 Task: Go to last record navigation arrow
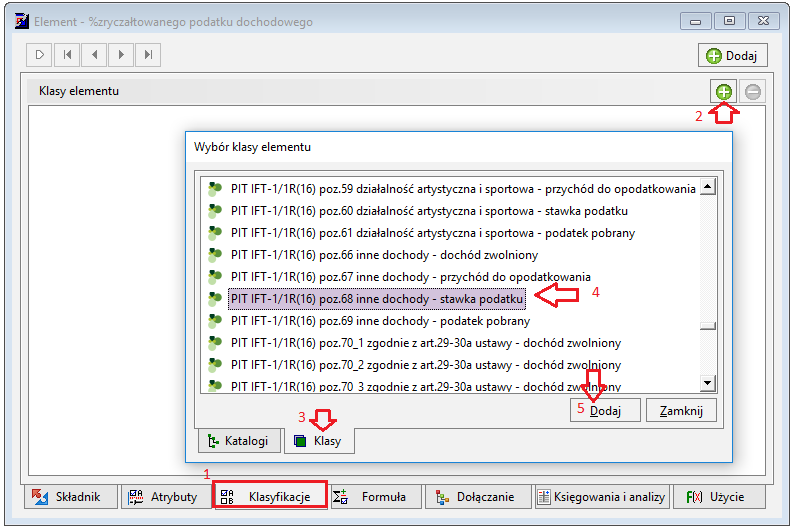(x=148, y=55)
